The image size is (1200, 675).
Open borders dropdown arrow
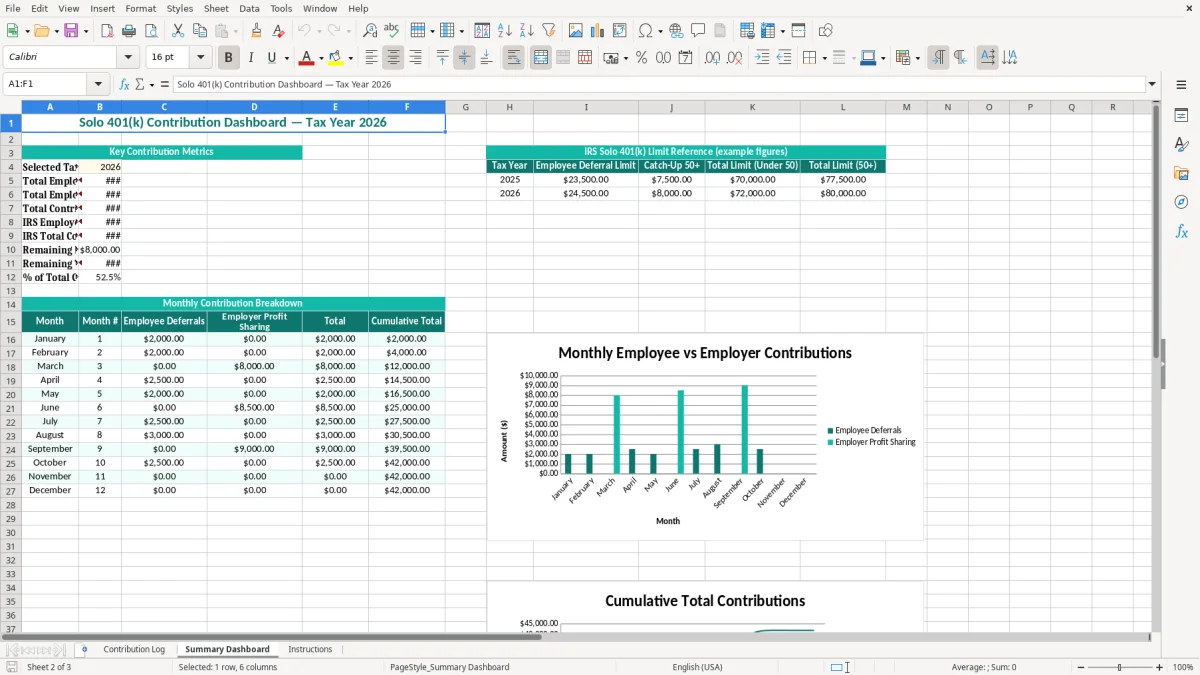824,58
